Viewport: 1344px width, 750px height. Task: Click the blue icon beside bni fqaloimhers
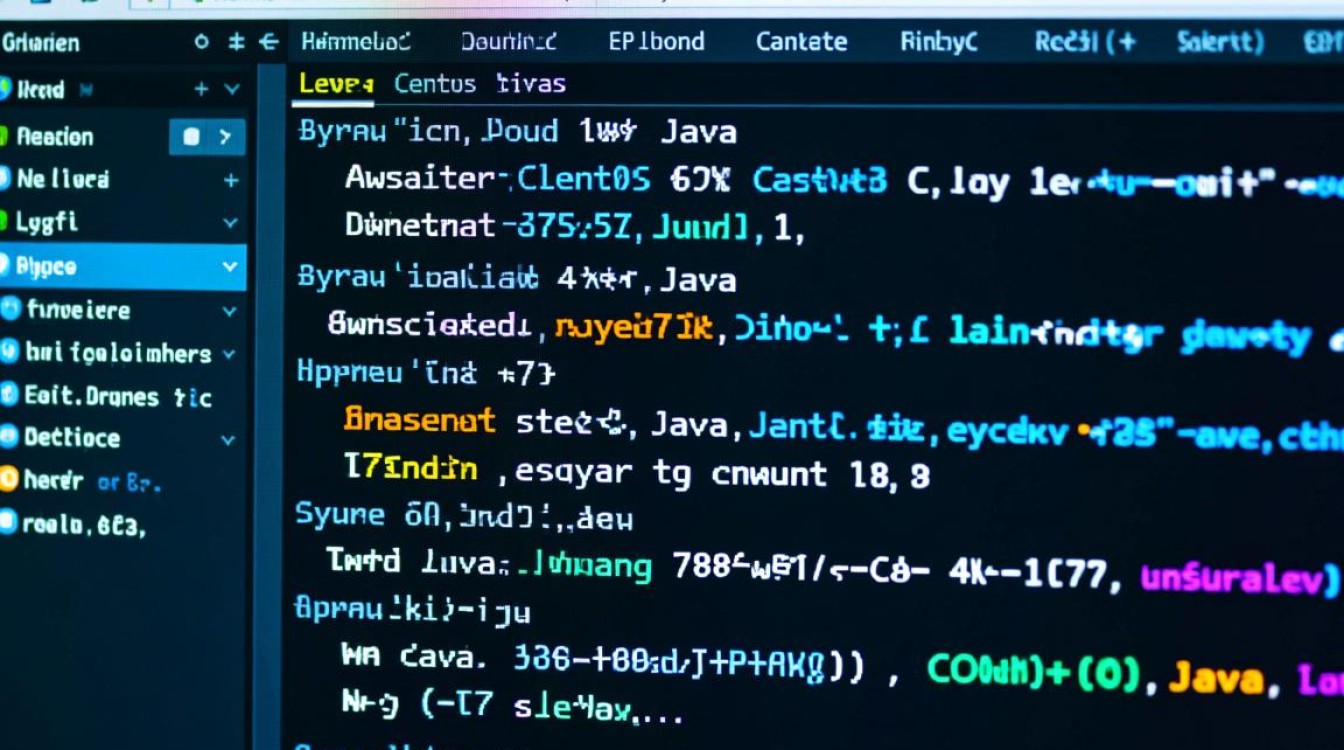[10, 352]
